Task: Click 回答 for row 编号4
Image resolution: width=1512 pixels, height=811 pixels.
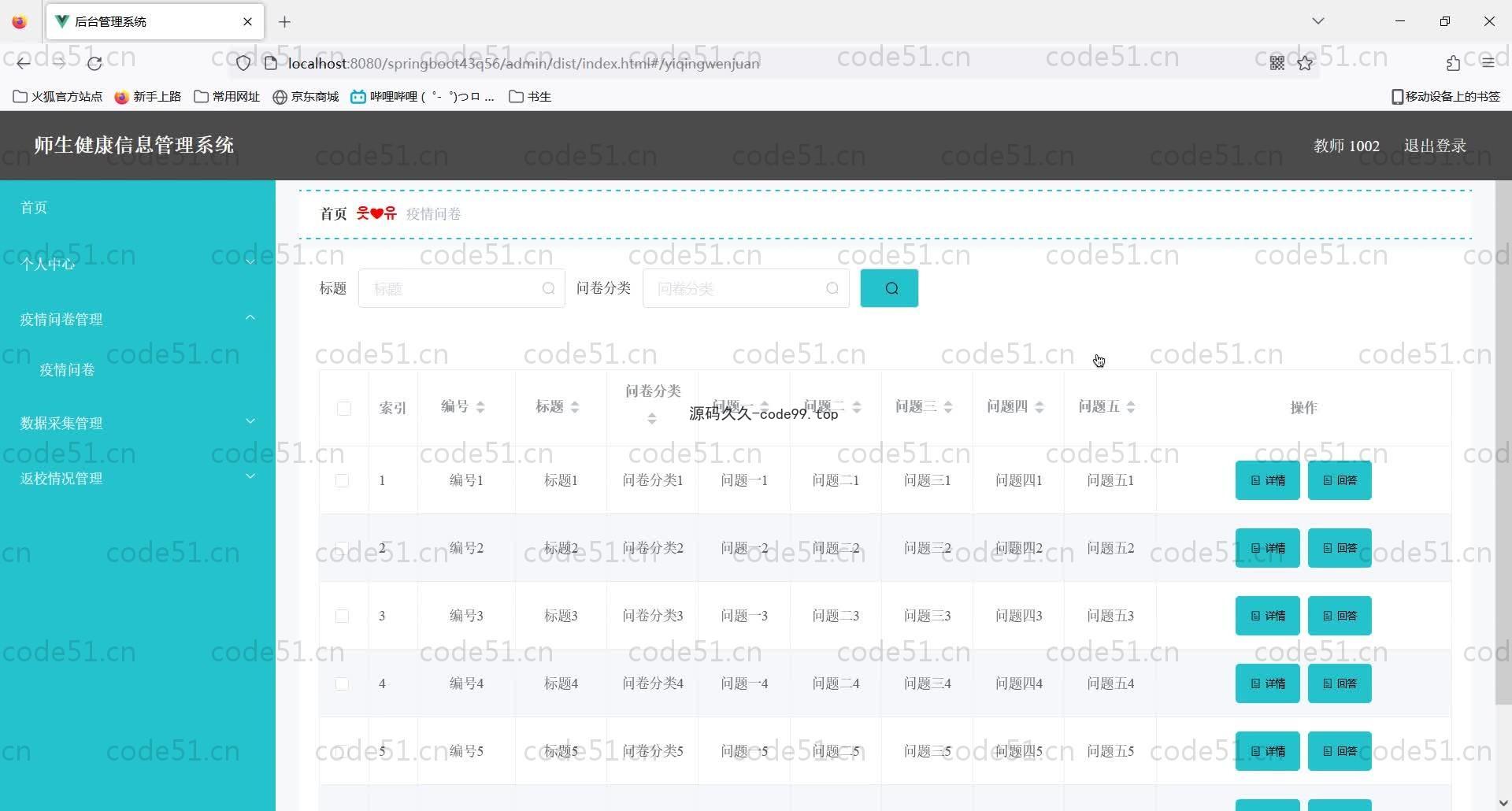Action: point(1340,683)
